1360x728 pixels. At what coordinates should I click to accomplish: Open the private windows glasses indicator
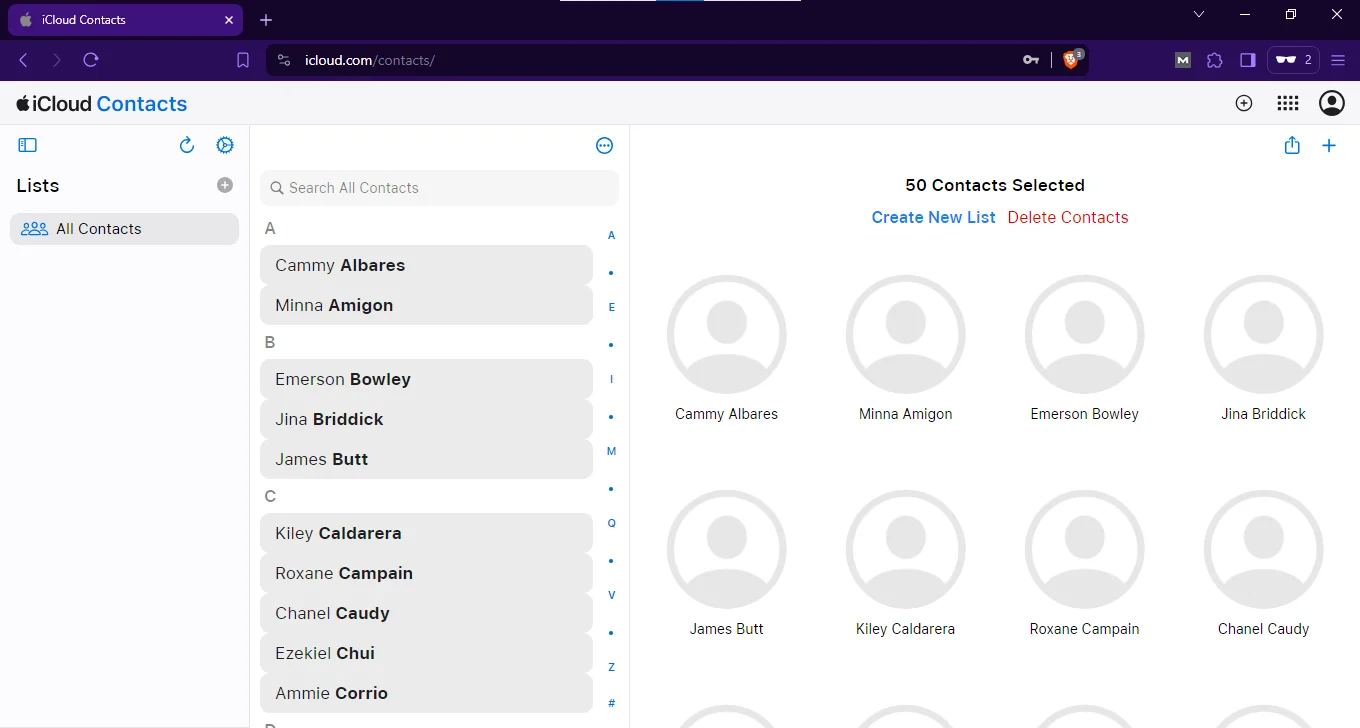1293,60
